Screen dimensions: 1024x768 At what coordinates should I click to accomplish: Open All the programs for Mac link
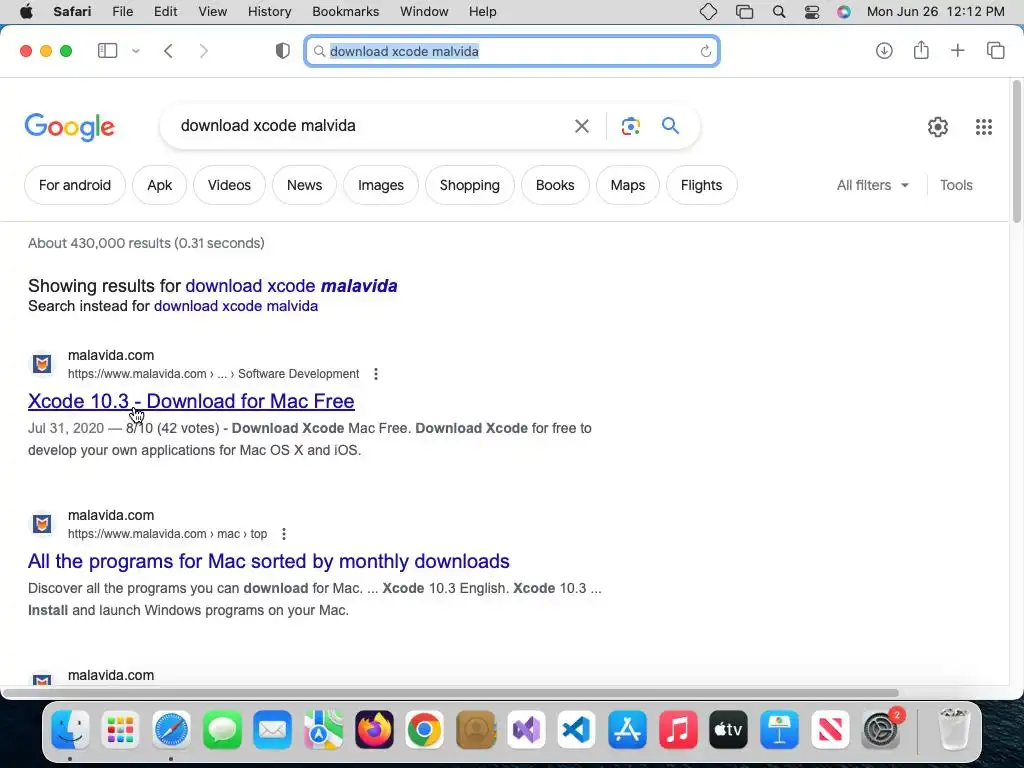pos(268,561)
